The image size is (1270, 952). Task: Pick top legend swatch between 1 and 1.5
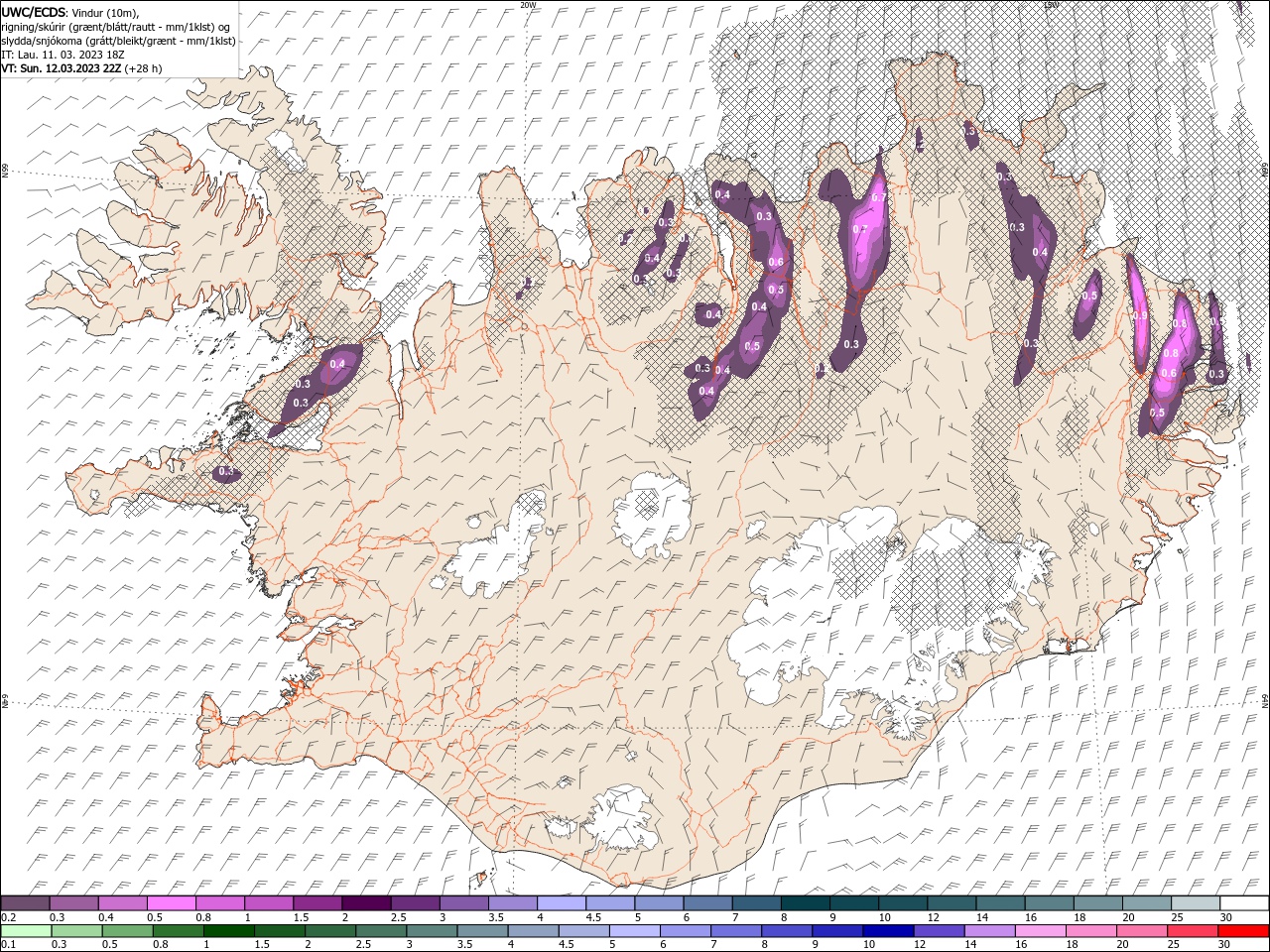269,903
